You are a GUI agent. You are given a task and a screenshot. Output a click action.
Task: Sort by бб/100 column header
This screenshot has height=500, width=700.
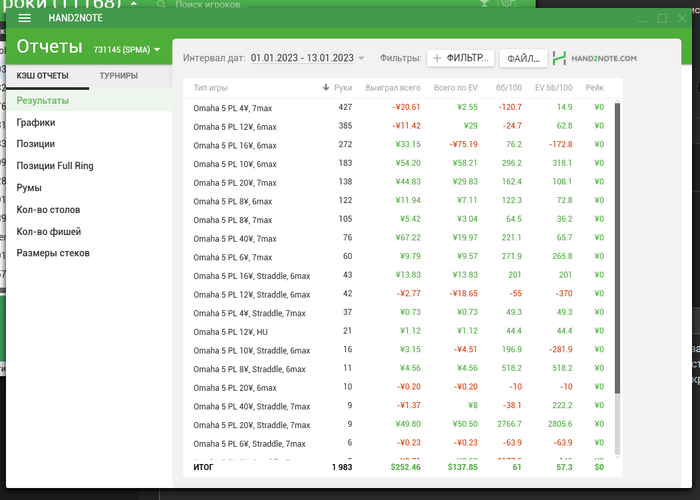[508, 88]
